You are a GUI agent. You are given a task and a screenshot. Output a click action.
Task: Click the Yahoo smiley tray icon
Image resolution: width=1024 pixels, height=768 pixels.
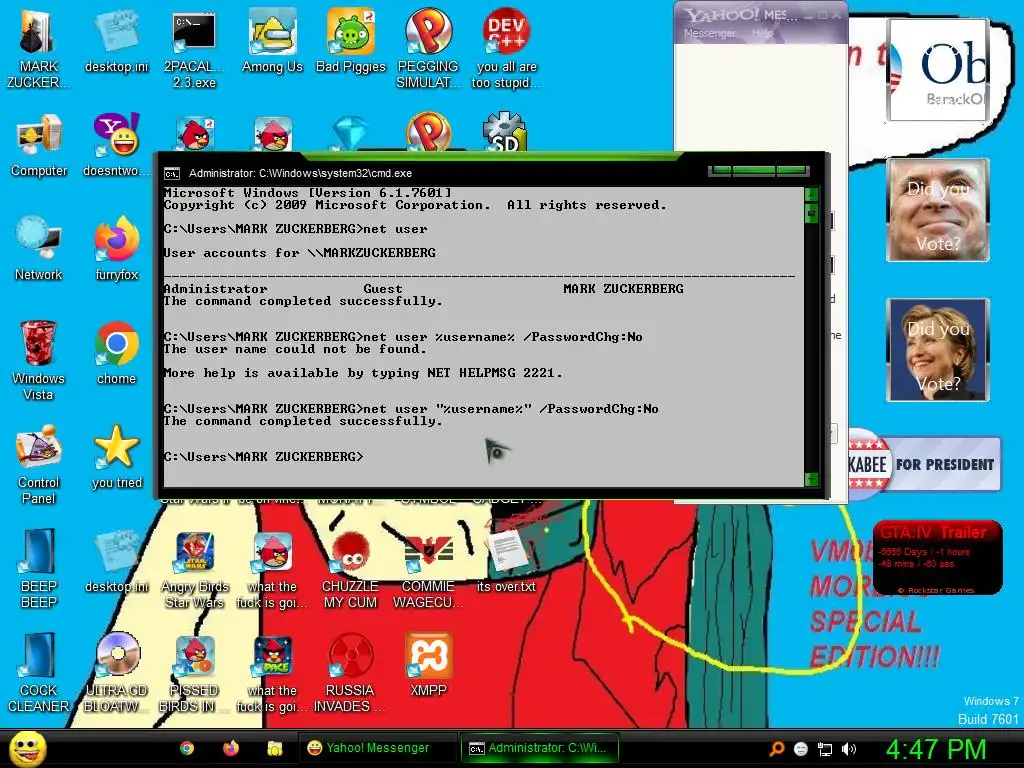point(801,749)
